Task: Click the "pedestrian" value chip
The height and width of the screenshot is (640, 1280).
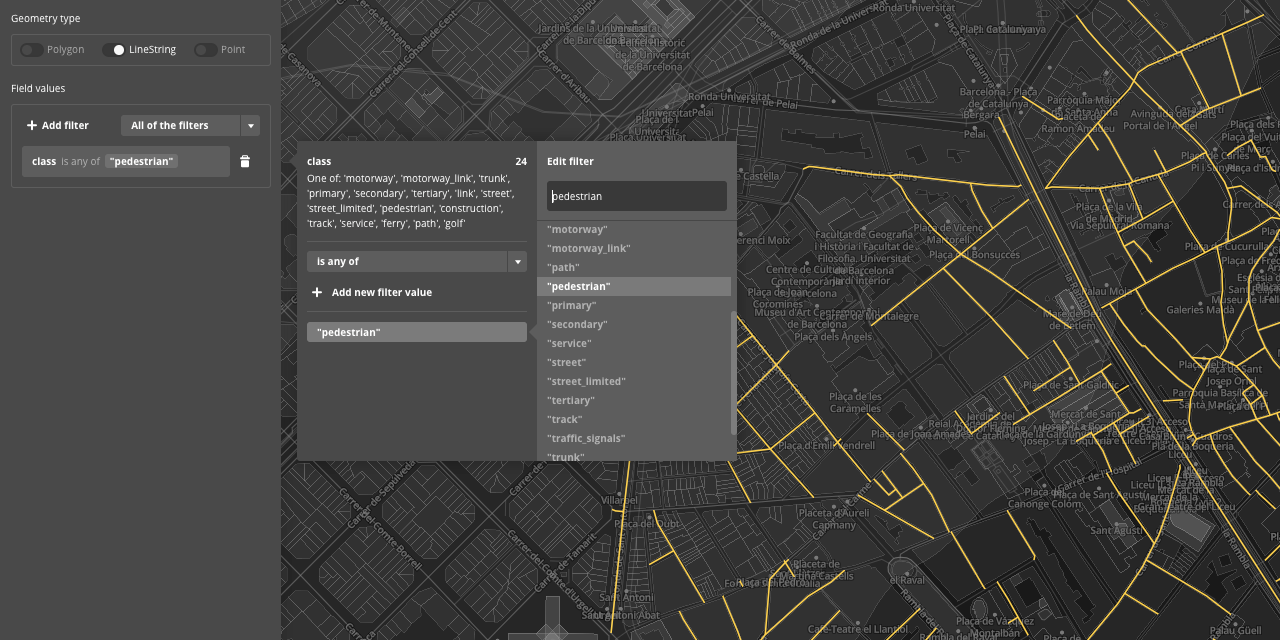Action: [x=416, y=331]
